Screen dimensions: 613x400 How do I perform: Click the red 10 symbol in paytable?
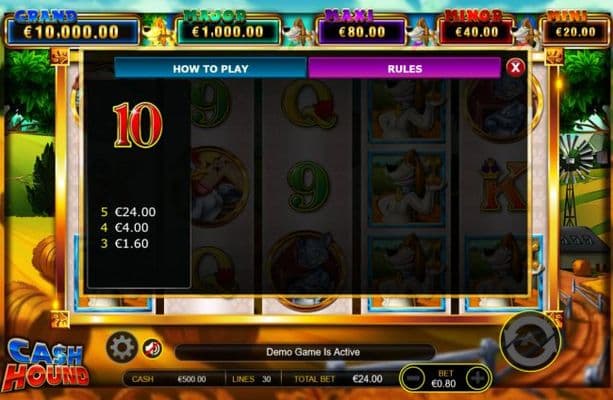[x=138, y=125]
